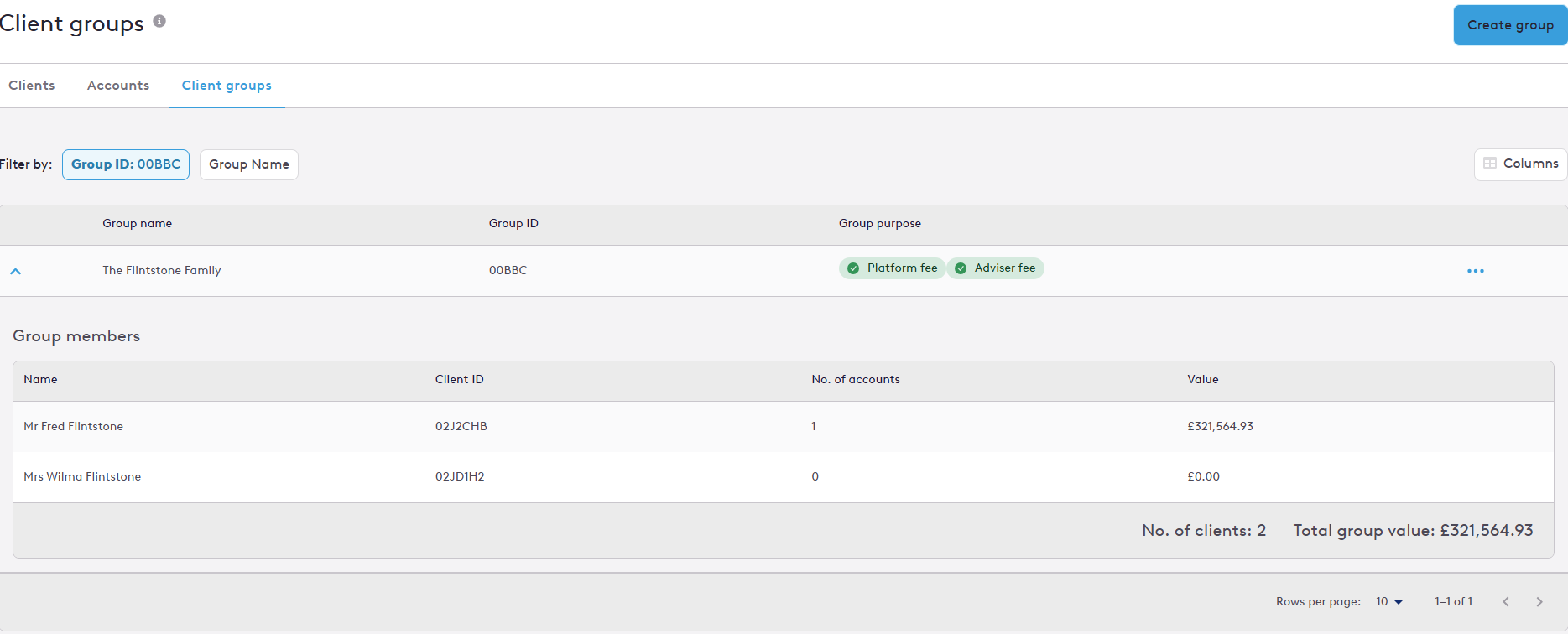
Task: Switch to the Clients tab
Action: click(x=32, y=86)
